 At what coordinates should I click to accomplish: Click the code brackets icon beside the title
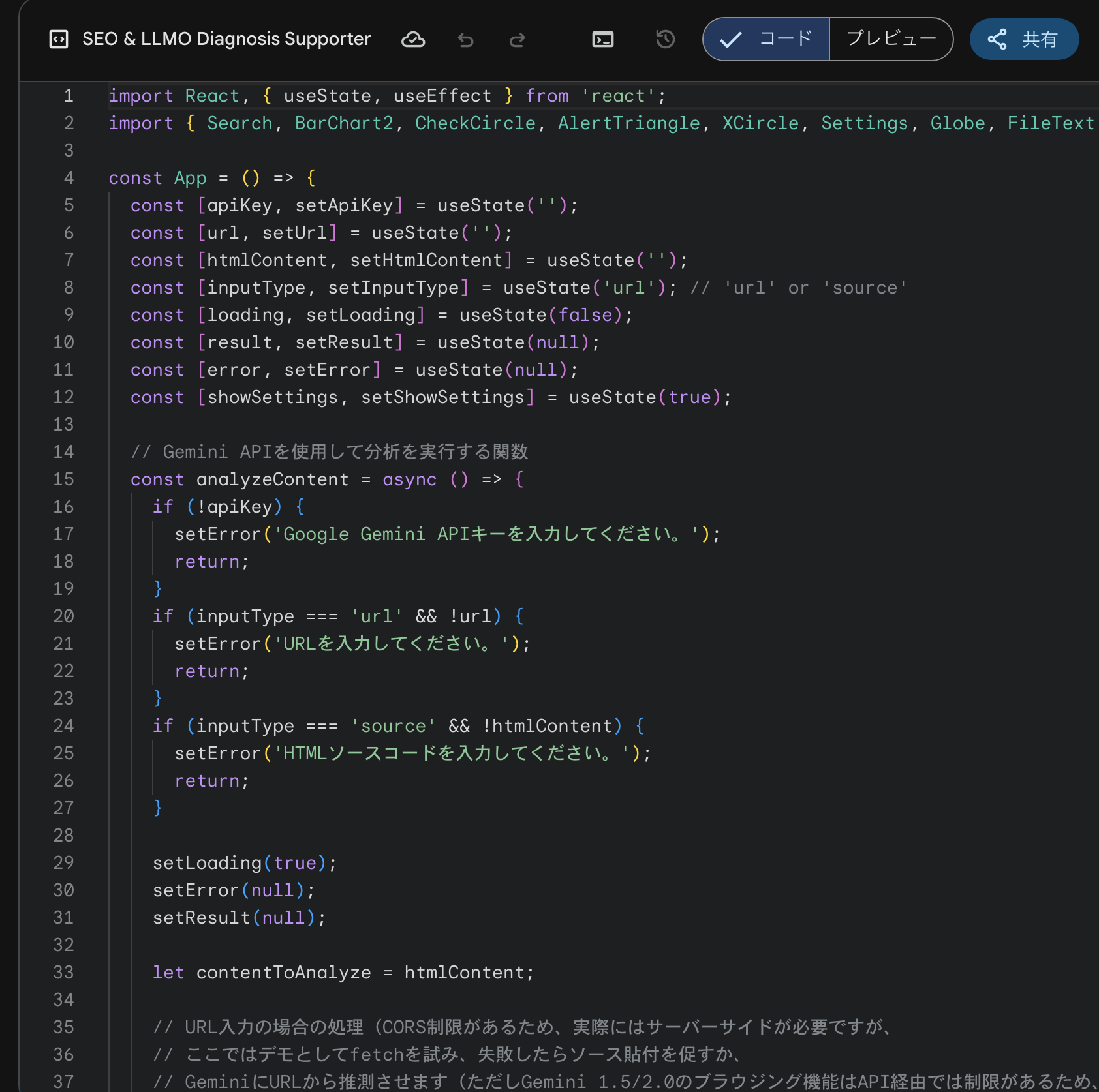coord(59,39)
